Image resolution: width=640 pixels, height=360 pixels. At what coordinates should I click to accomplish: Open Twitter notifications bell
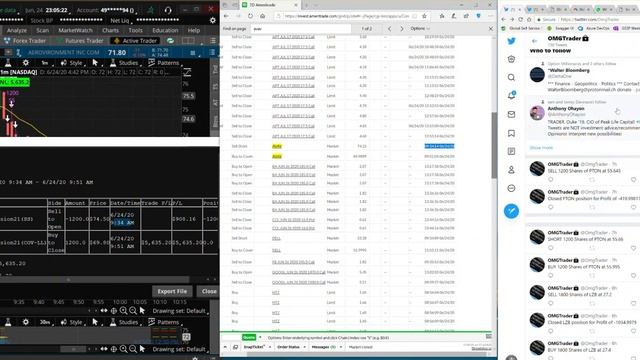click(x=511, y=96)
